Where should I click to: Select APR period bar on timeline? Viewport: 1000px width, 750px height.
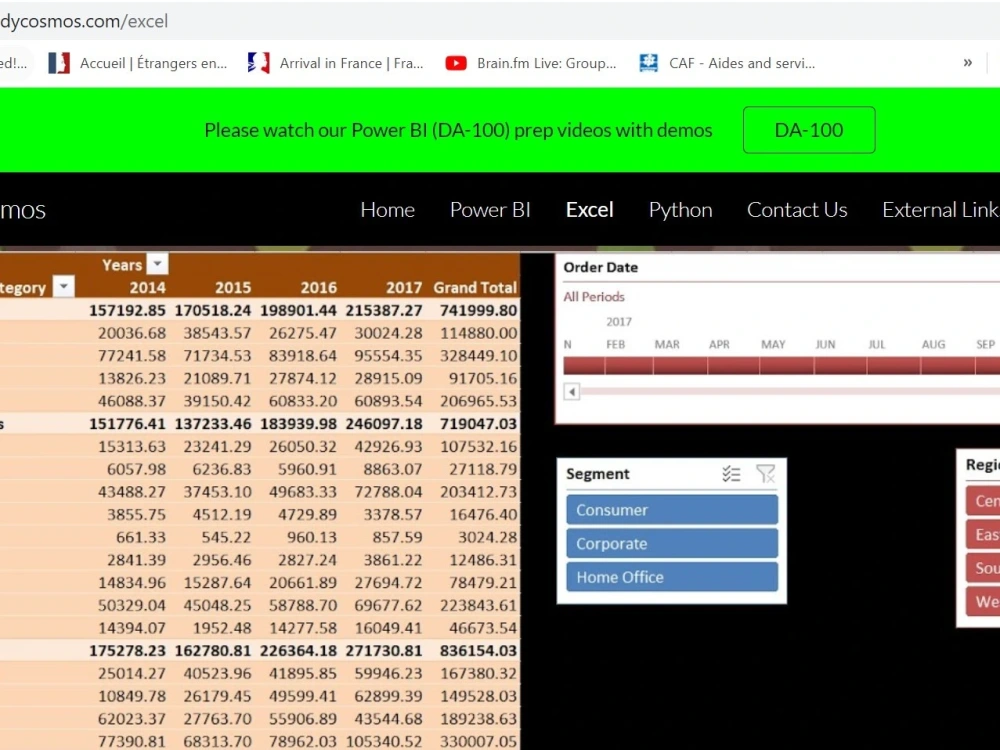click(733, 365)
